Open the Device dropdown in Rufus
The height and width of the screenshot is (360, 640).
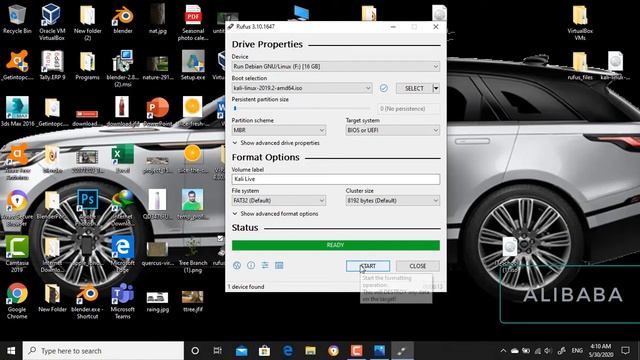336,67
